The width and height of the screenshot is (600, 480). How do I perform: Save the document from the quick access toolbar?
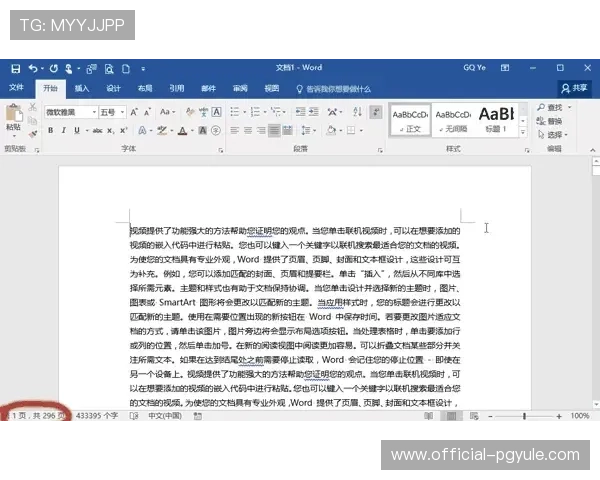coord(15,69)
